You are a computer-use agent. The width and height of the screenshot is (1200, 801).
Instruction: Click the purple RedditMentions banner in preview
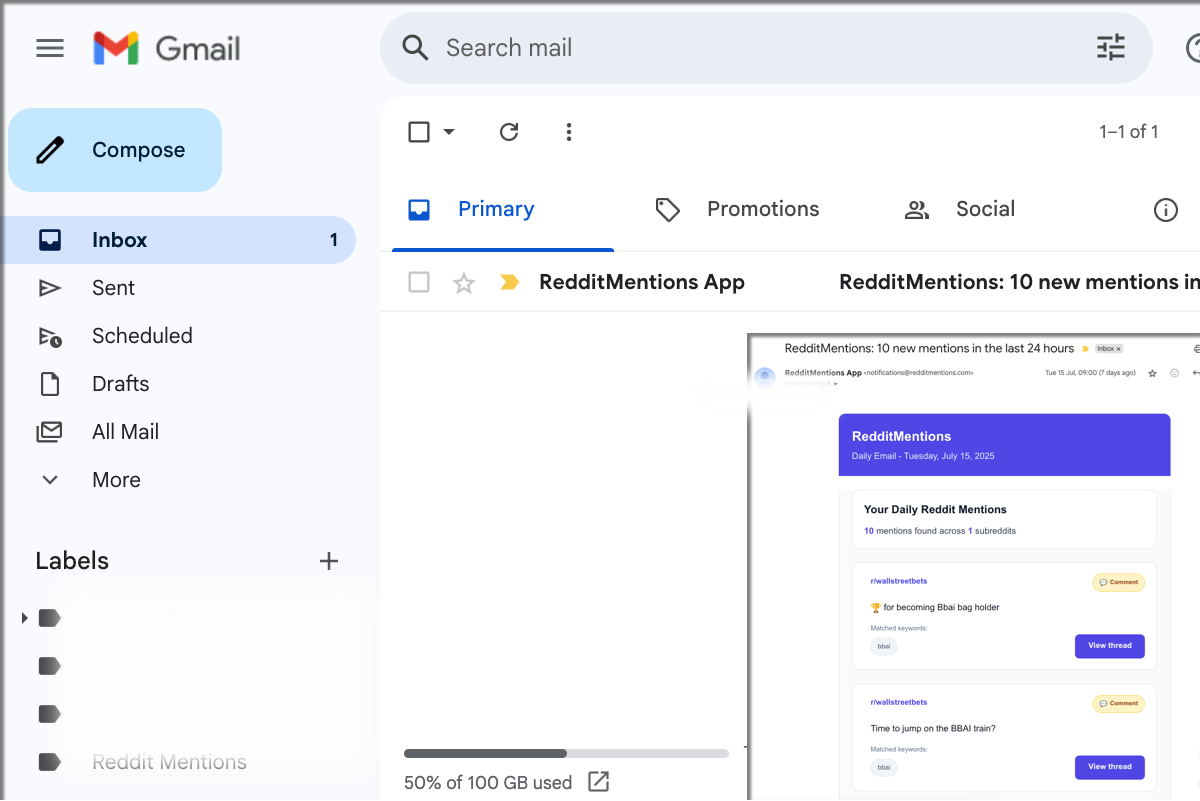coord(1004,445)
